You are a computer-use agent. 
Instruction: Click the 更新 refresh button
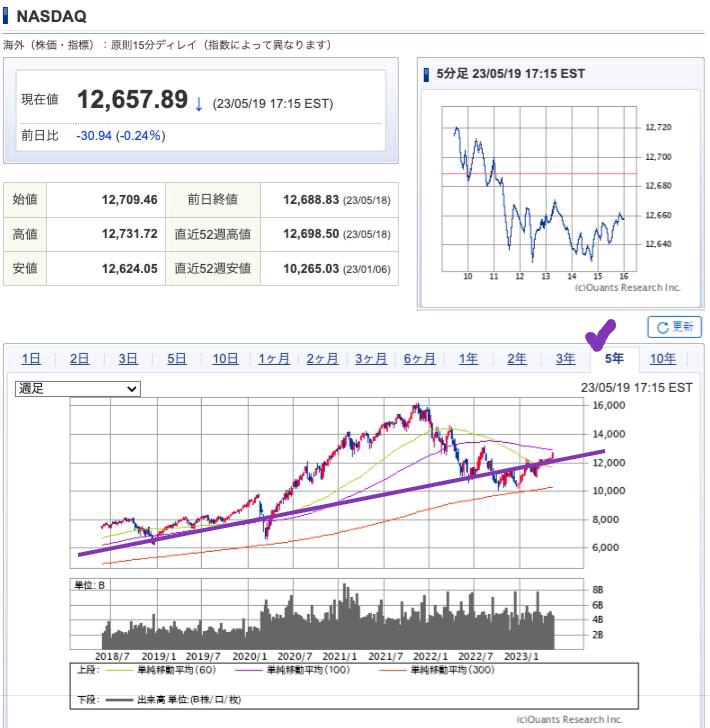pyautogui.click(x=674, y=327)
